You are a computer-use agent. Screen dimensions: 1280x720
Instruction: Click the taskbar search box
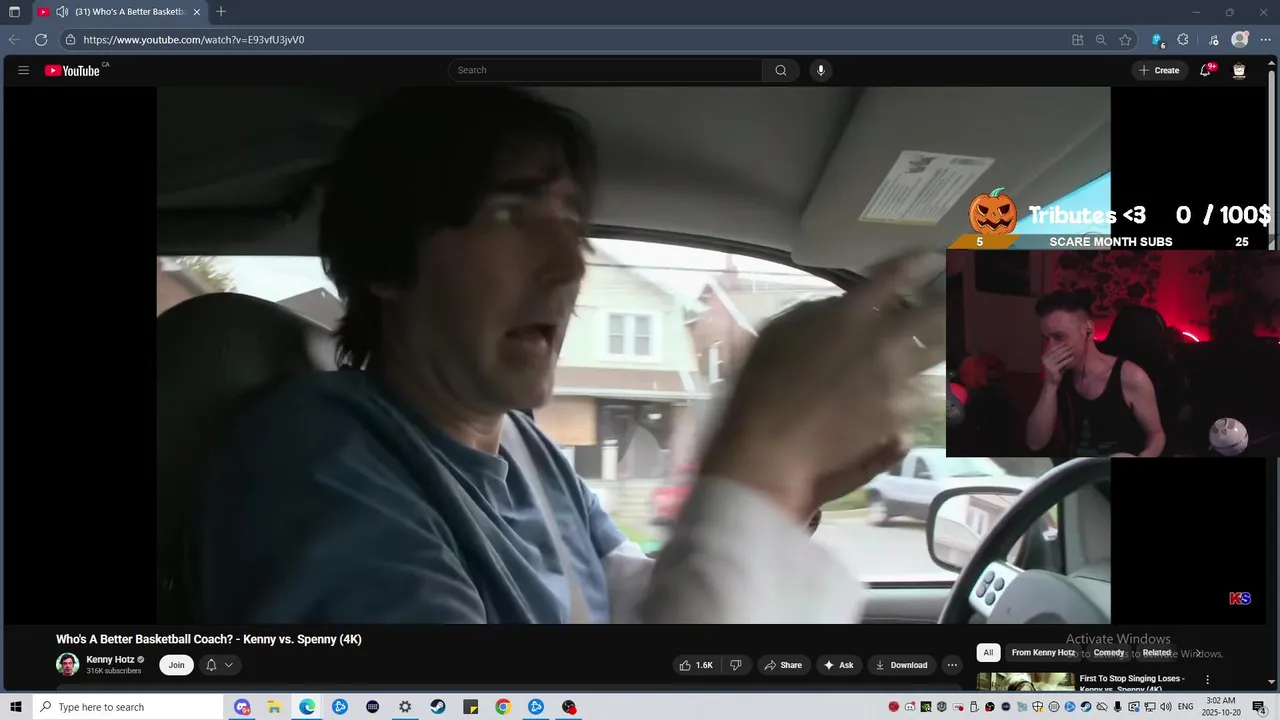pyautogui.click(x=128, y=707)
